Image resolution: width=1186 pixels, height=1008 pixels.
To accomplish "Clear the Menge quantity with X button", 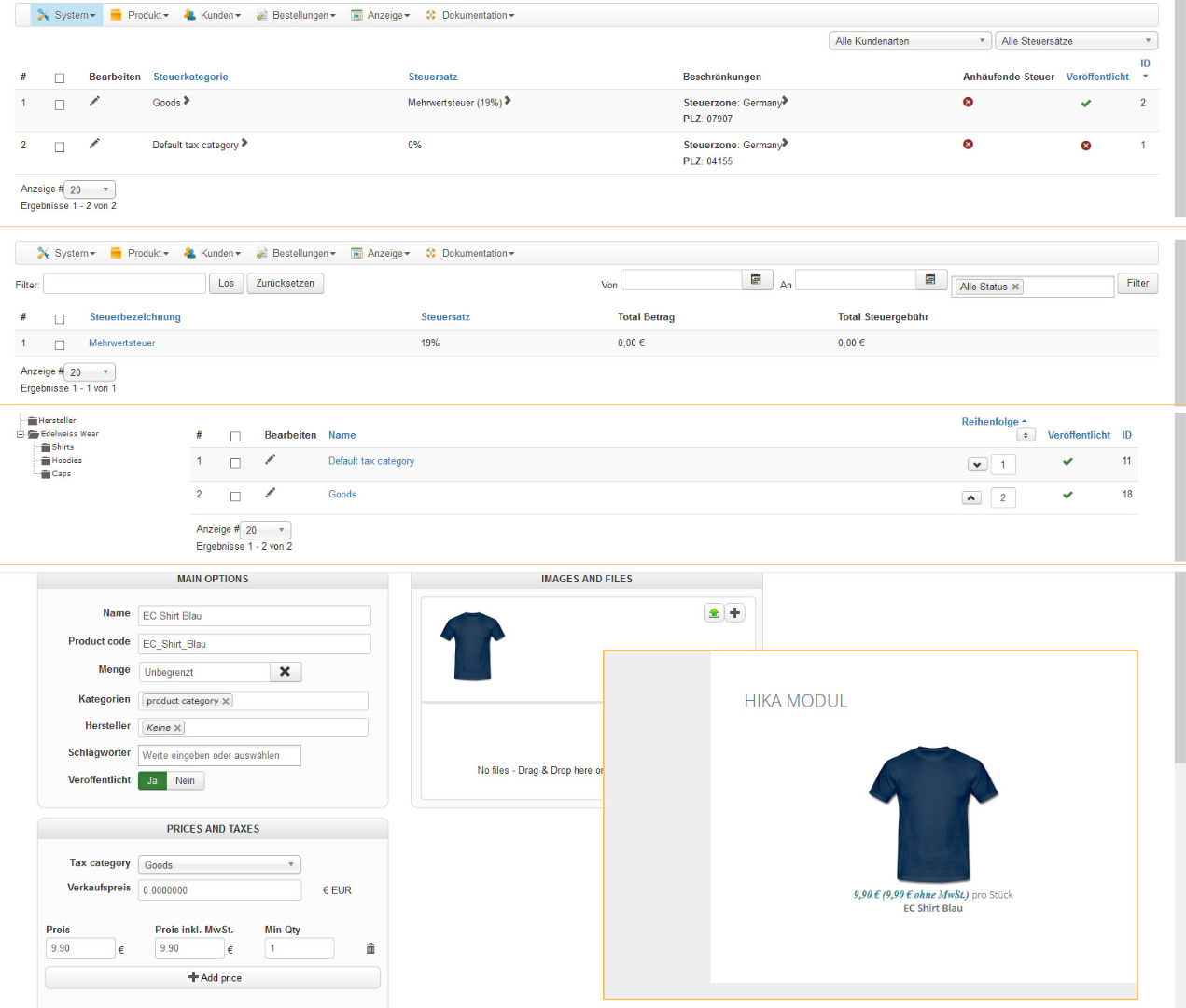I will 285,672.
